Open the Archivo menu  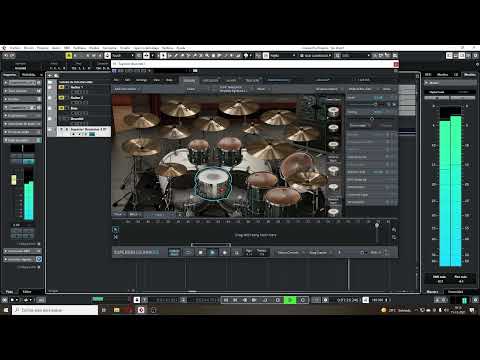(15, 48)
